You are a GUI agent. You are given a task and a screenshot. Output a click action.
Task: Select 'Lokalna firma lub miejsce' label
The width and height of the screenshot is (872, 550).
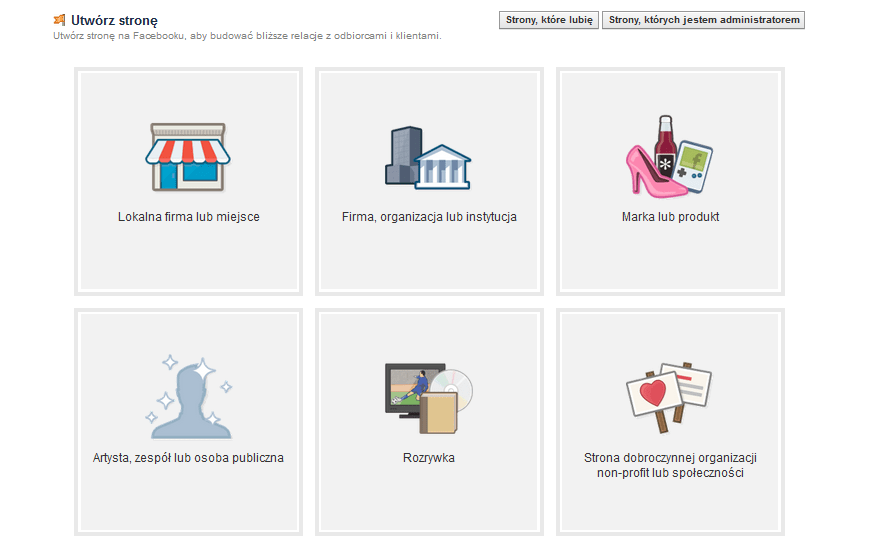[x=189, y=217]
